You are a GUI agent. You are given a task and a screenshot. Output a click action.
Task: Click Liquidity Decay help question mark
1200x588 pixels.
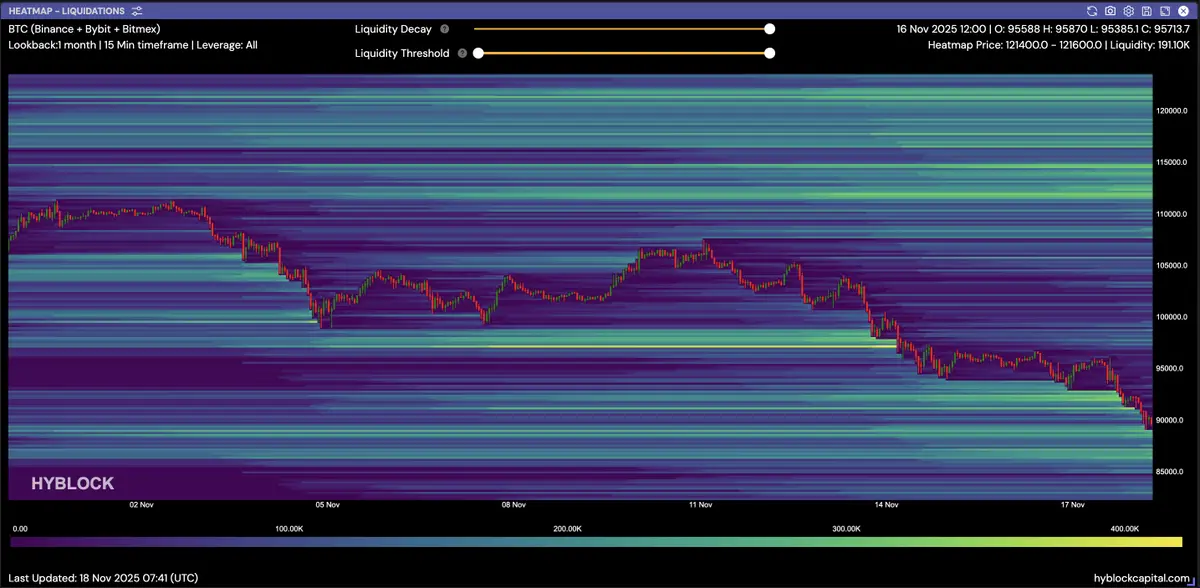pyautogui.click(x=444, y=30)
